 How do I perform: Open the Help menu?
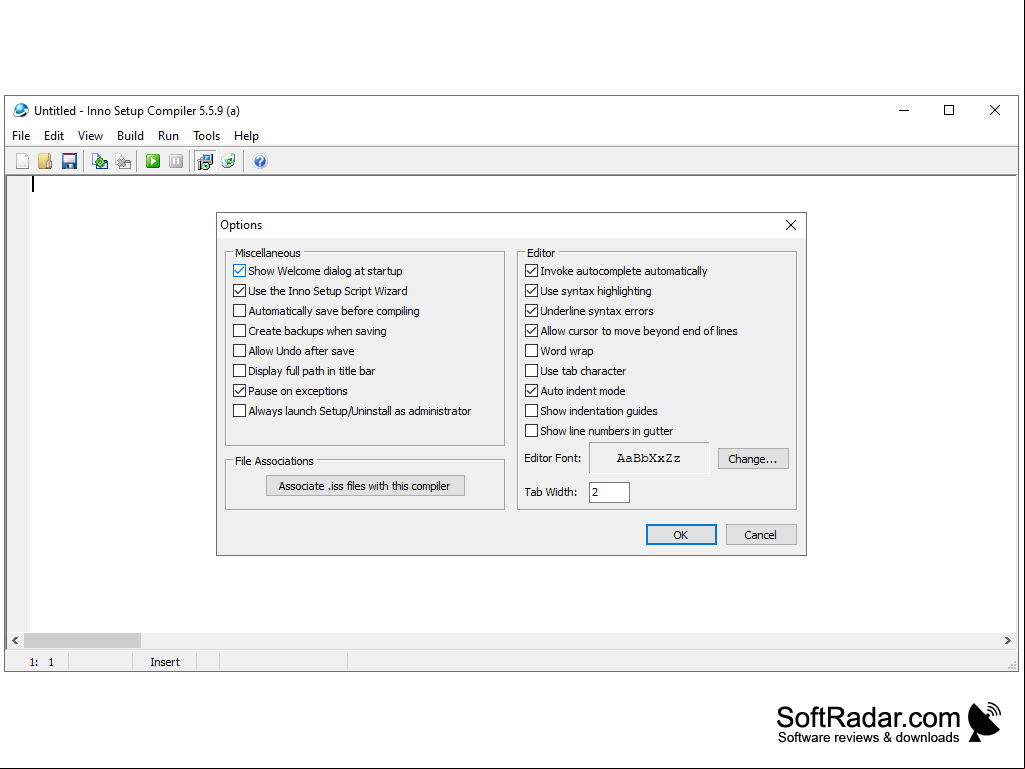pyautogui.click(x=246, y=136)
